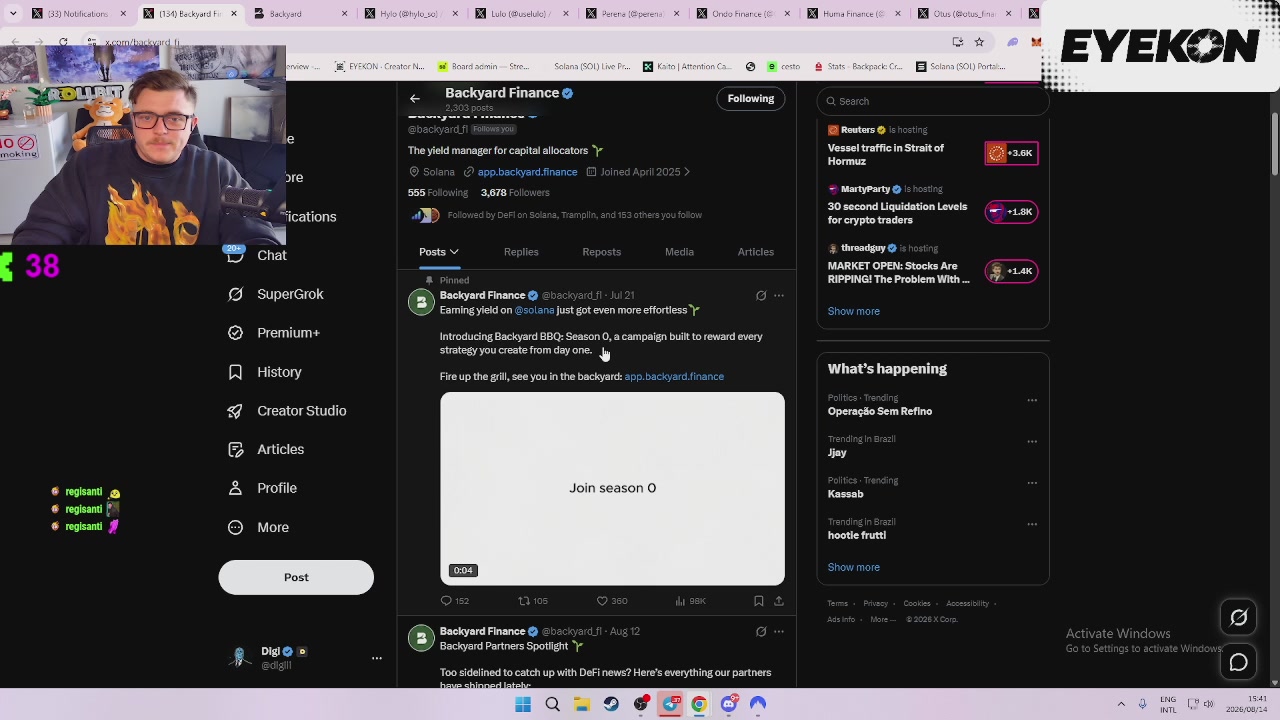
Task: Open Profile in the sidebar
Action: pos(263,488)
